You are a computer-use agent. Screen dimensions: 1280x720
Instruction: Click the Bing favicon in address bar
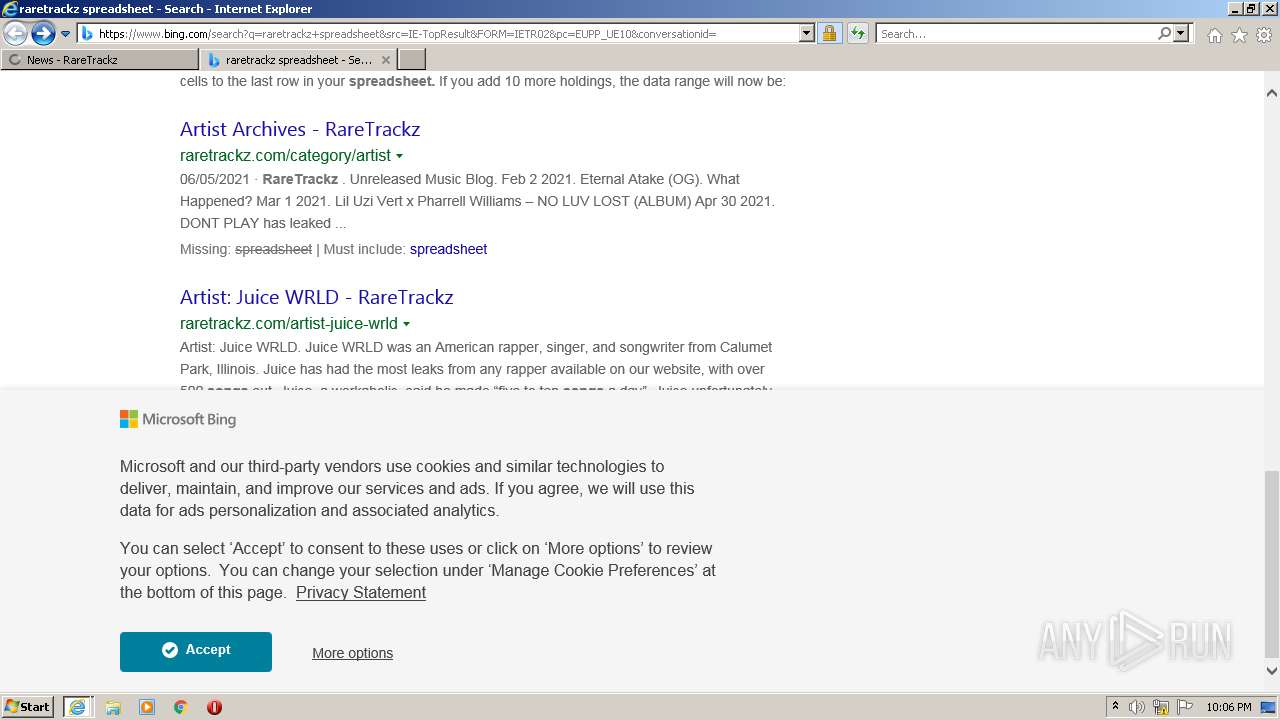[x=87, y=34]
